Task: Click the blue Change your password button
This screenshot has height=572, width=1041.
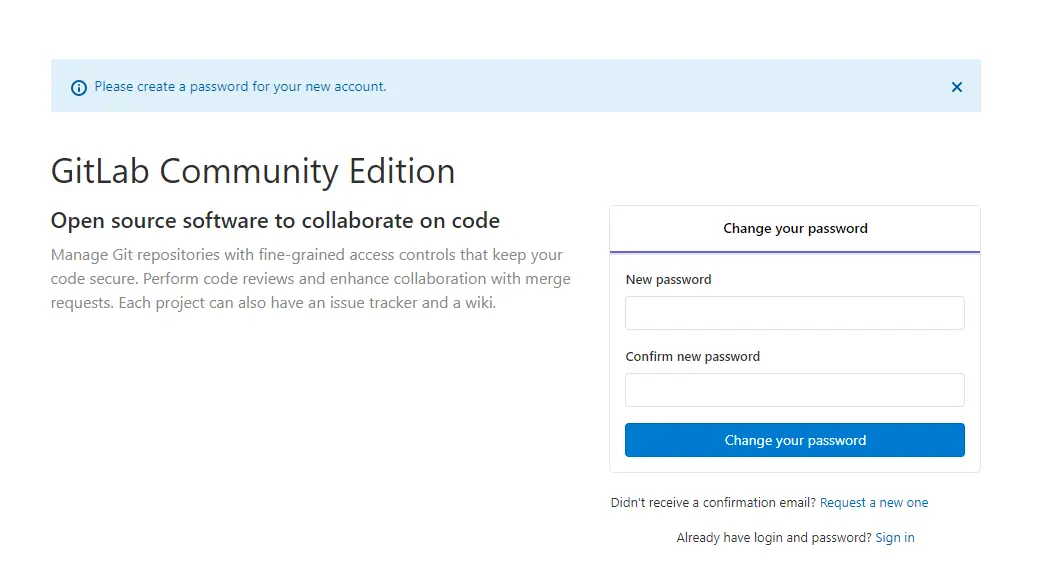Action: 795,440
